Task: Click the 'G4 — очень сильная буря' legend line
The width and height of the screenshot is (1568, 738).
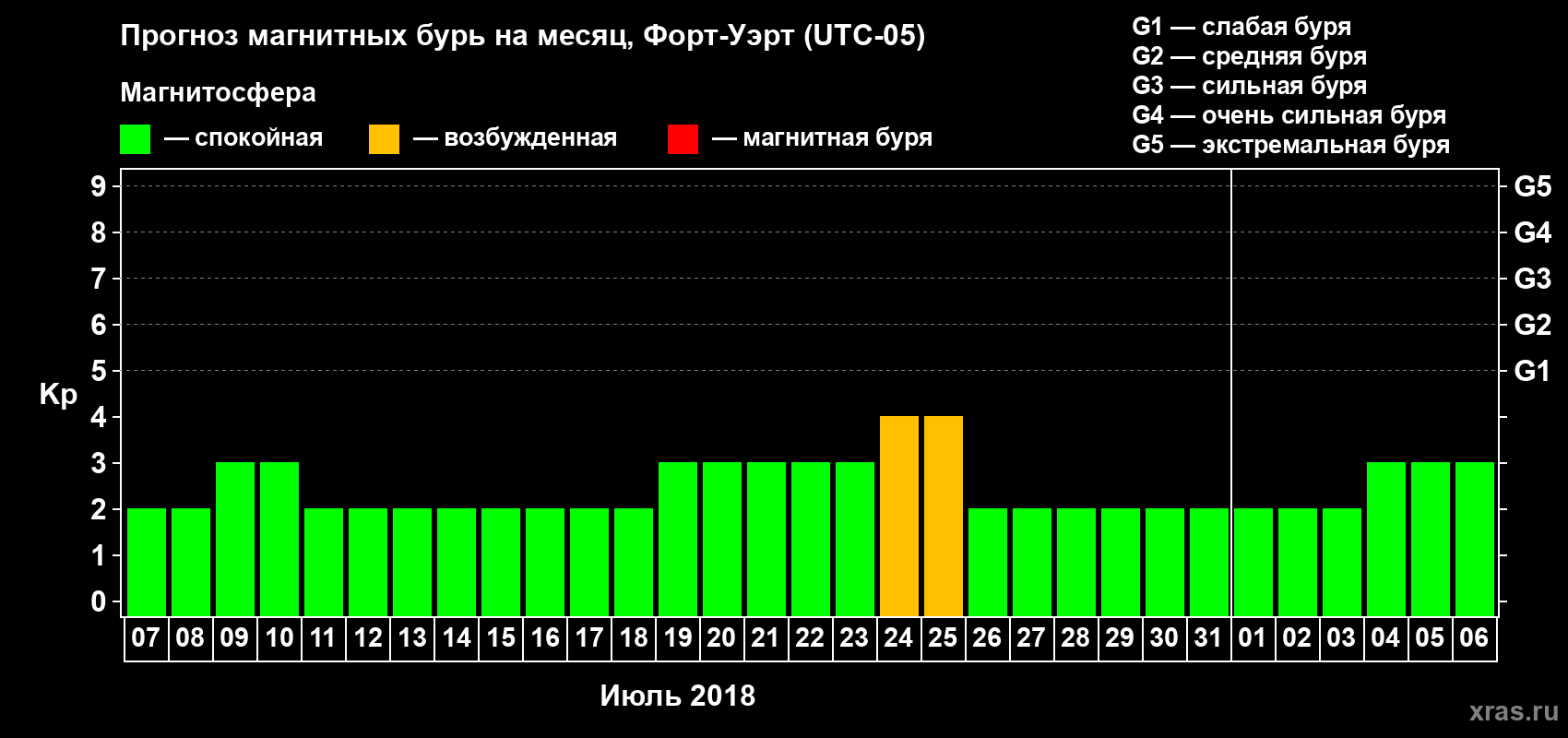Action: click(1289, 115)
